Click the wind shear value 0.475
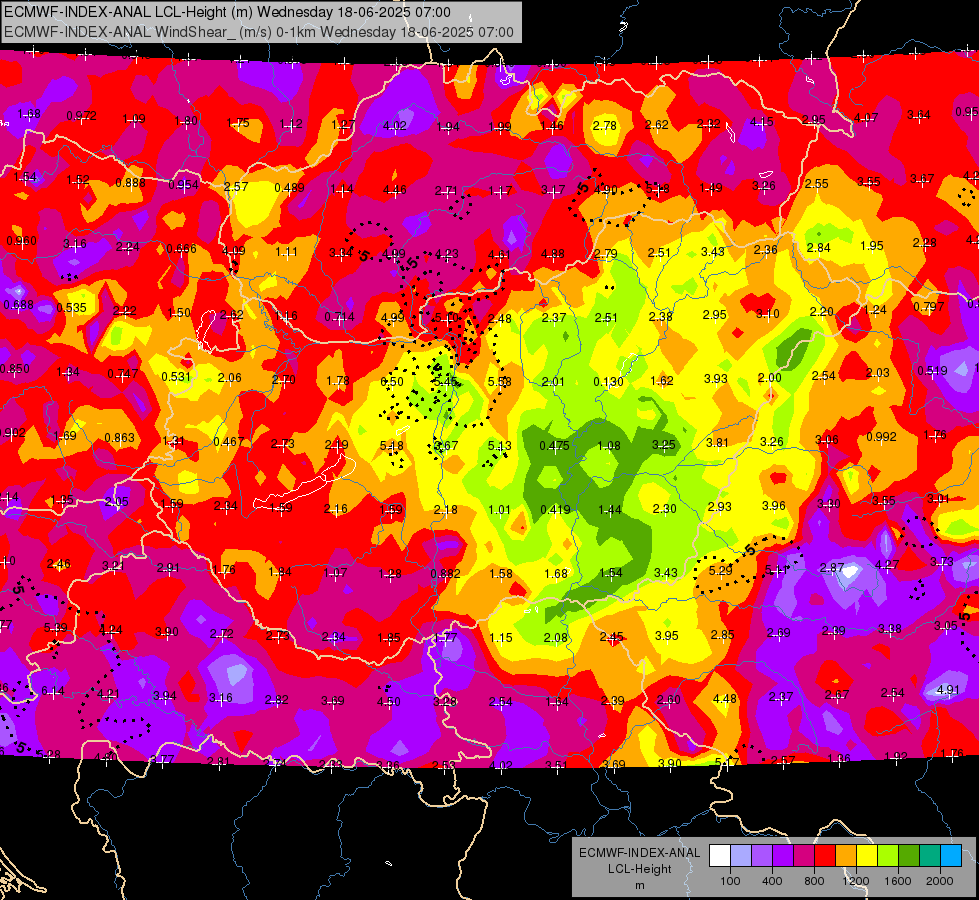The width and height of the screenshot is (979, 900). pos(554,445)
